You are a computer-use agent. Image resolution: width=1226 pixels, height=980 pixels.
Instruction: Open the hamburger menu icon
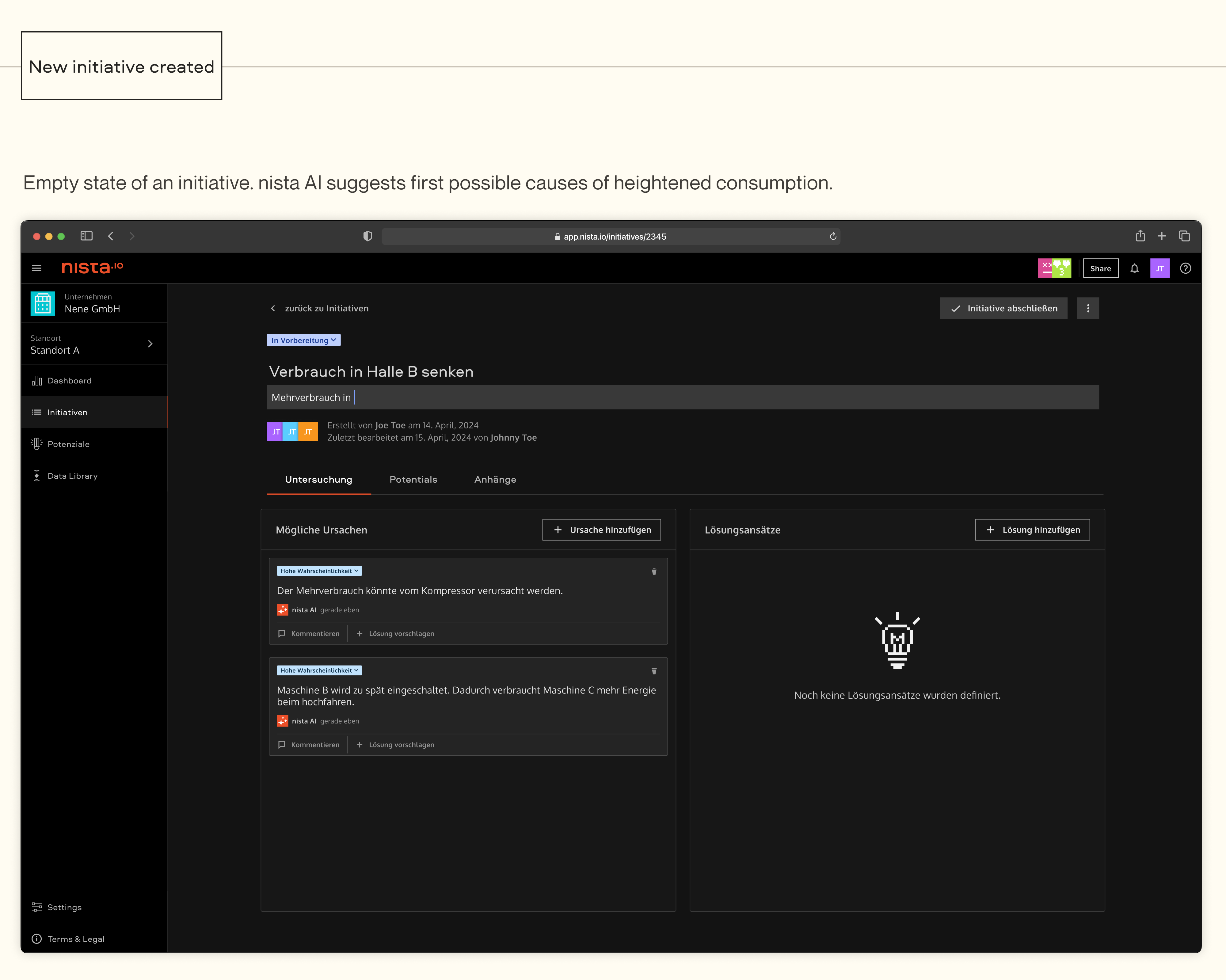pos(37,268)
